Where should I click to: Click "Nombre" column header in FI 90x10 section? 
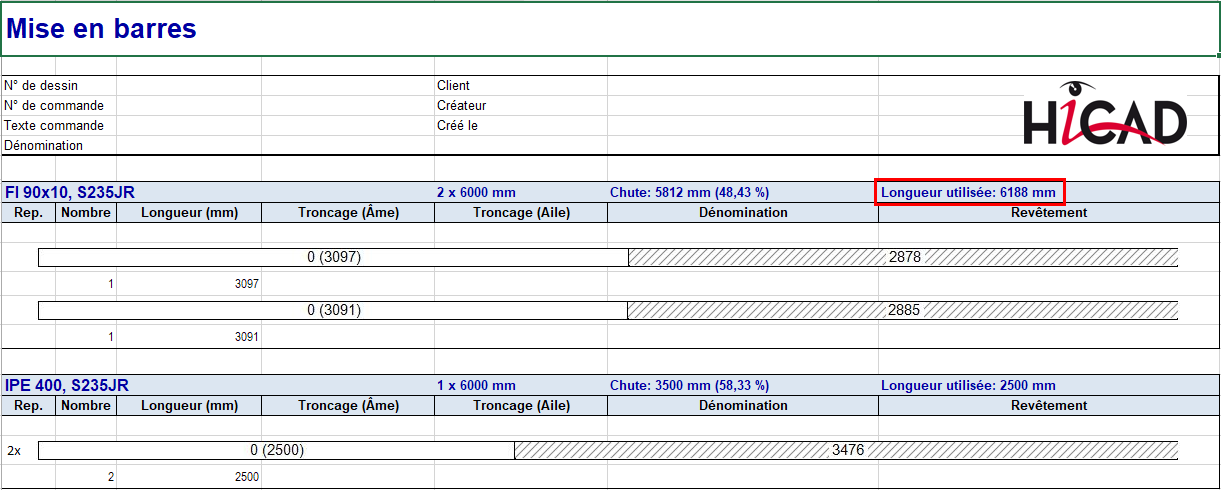(86, 212)
